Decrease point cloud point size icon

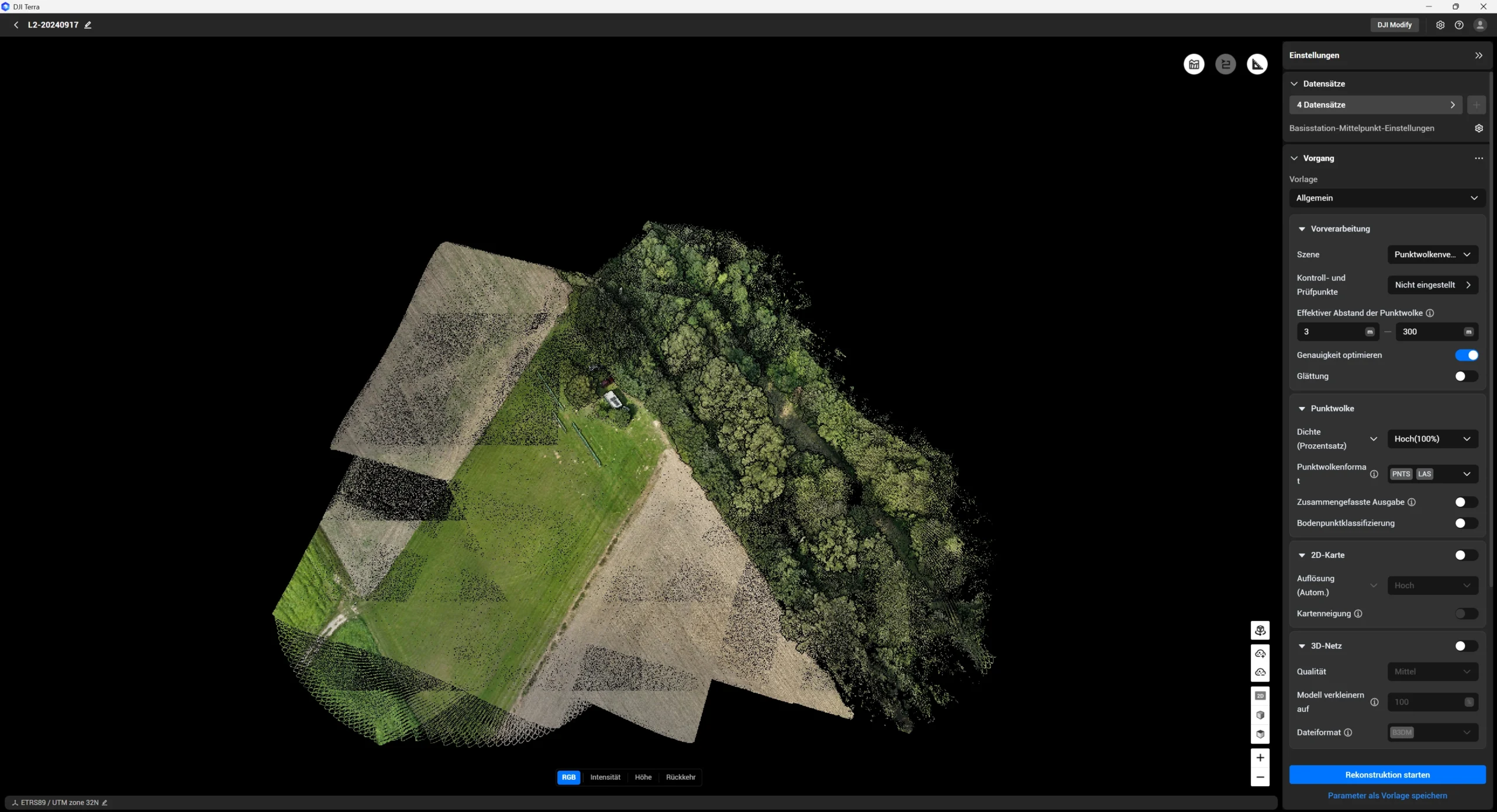[1260, 672]
